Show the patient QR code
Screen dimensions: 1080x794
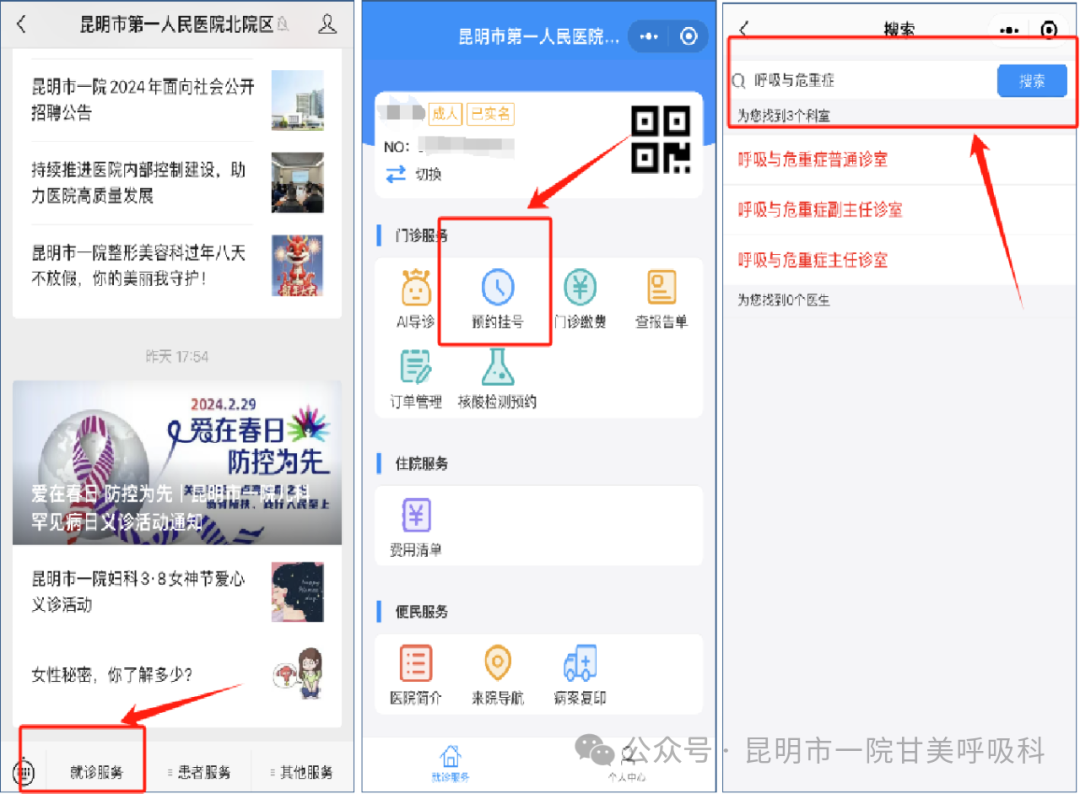tap(661, 139)
